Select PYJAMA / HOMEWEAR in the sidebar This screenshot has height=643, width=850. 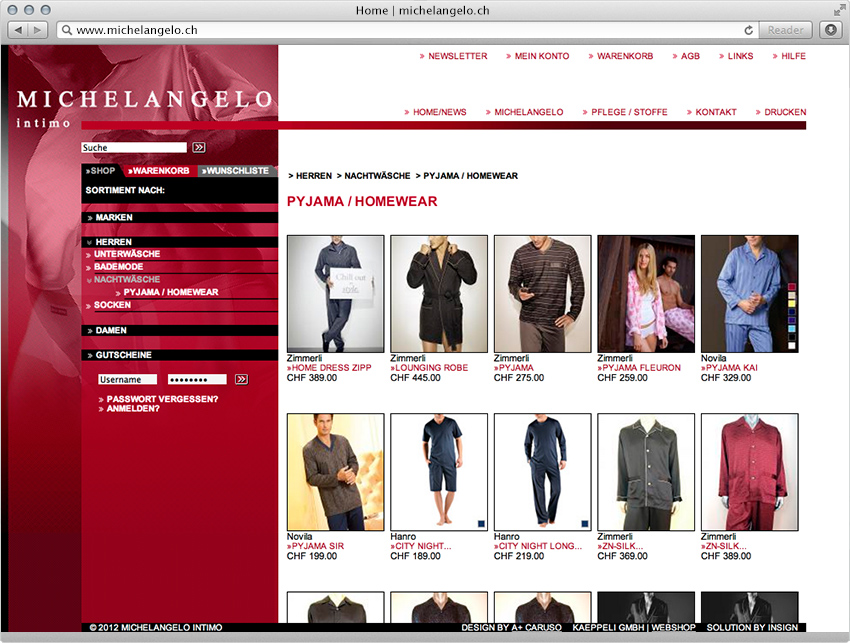171,292
